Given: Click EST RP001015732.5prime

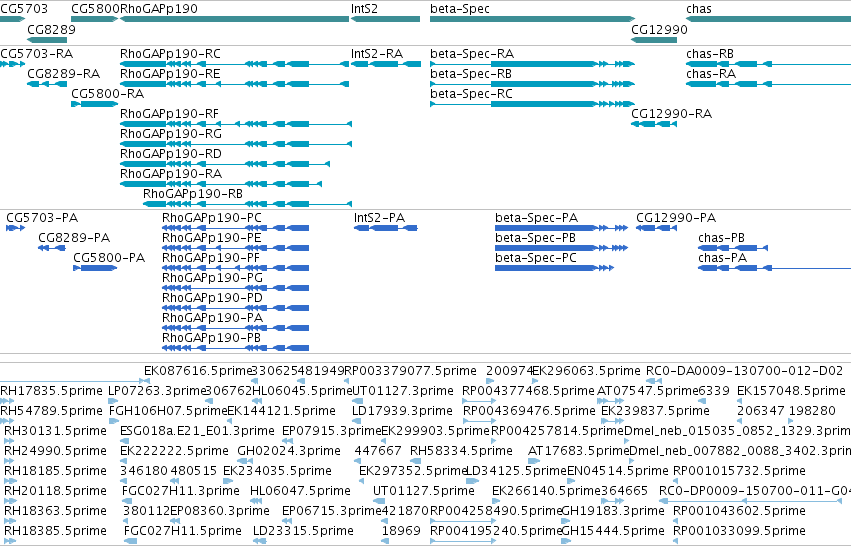Looking at the screenshot, I should tap(739, 472).
